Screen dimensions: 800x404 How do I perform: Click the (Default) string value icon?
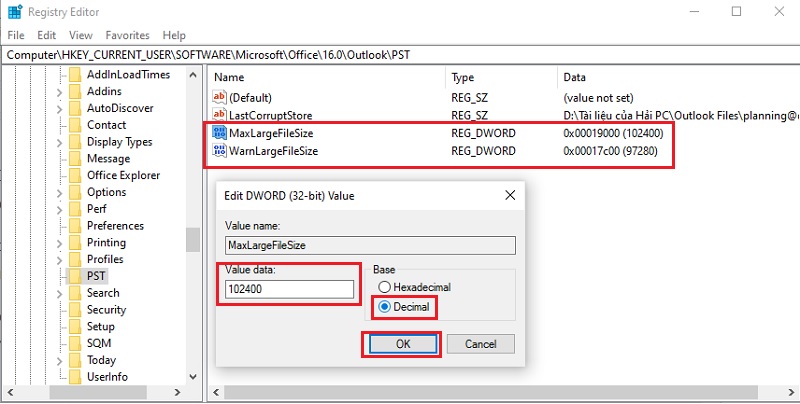pyautogui.click(x=220, y=97)
